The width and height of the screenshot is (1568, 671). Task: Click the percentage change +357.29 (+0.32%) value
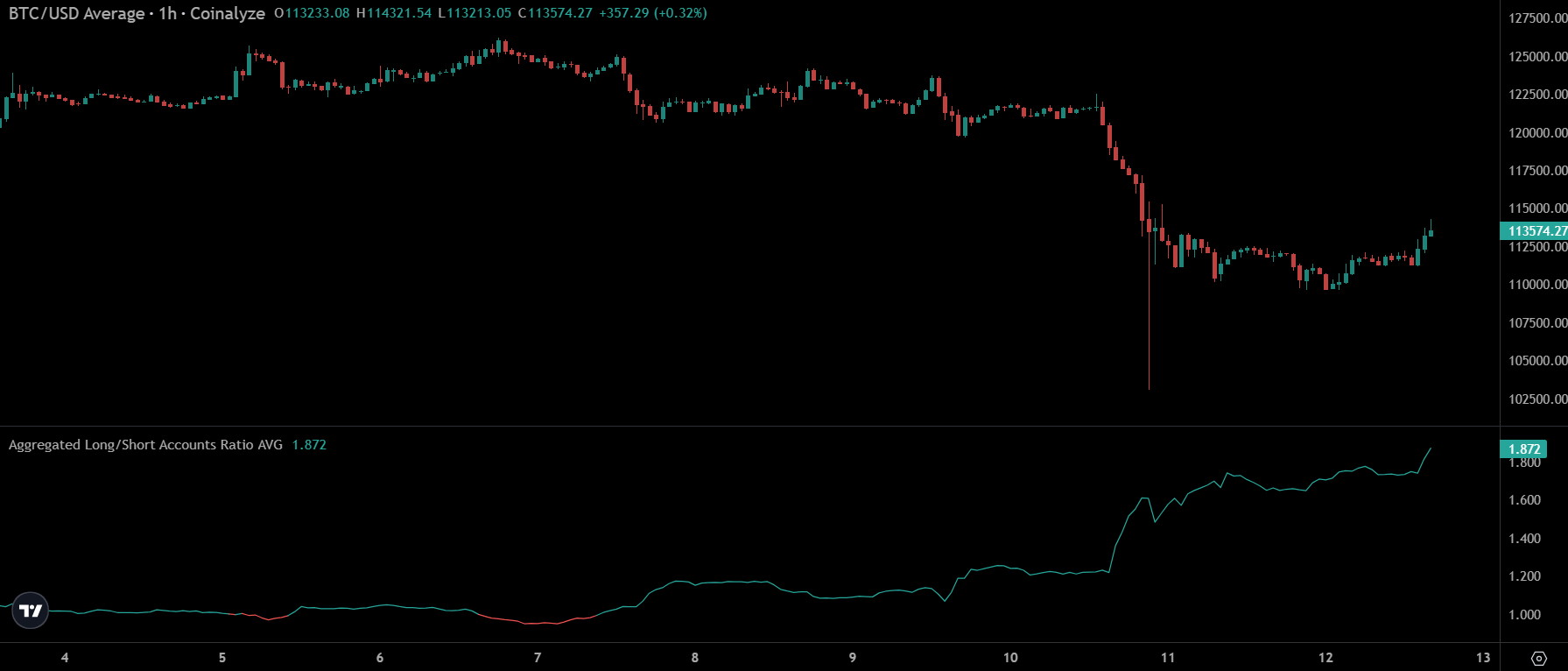click(x=653, y=13)
